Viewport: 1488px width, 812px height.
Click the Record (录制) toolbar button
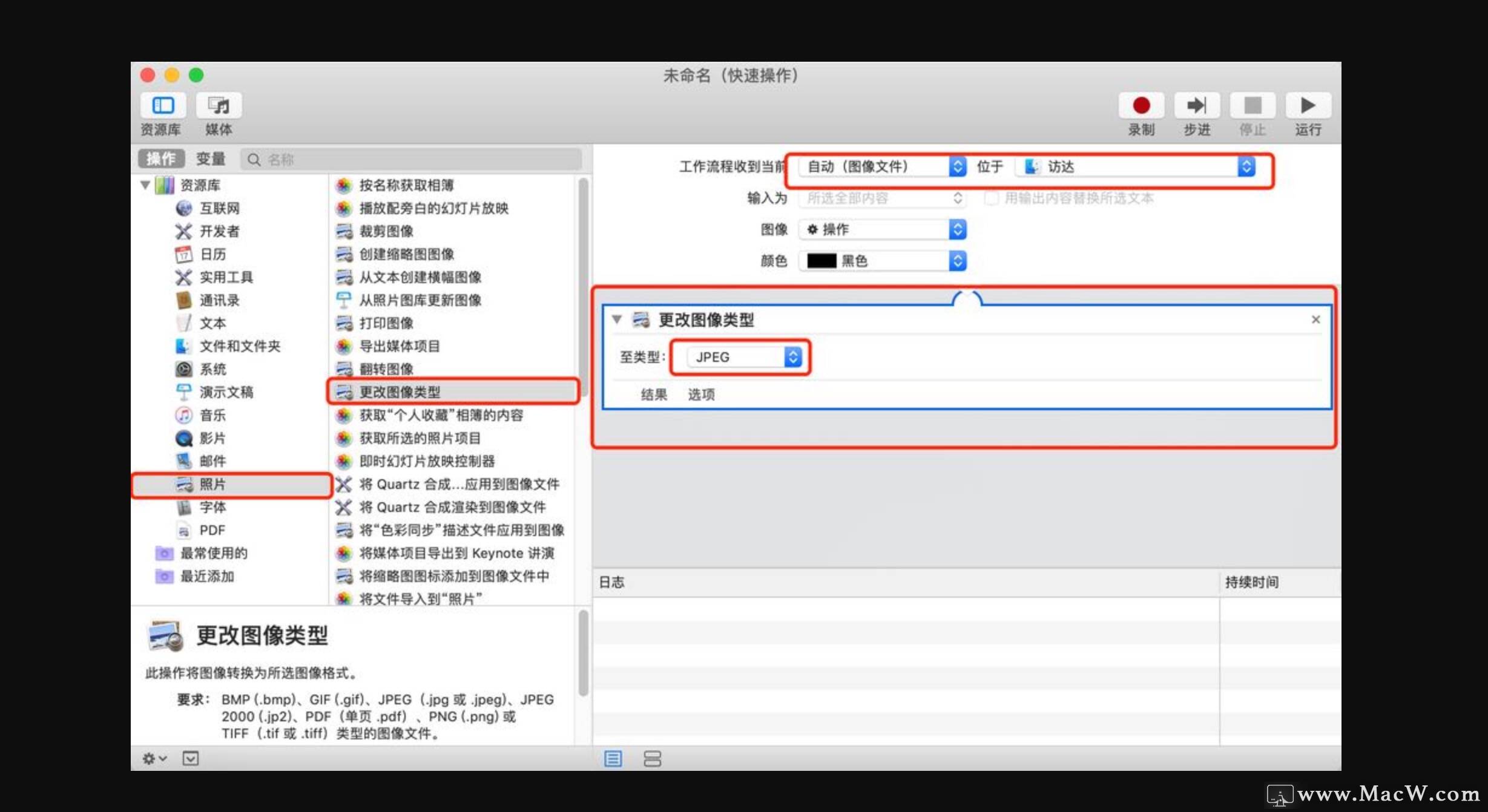click(x=1141, y=106)
